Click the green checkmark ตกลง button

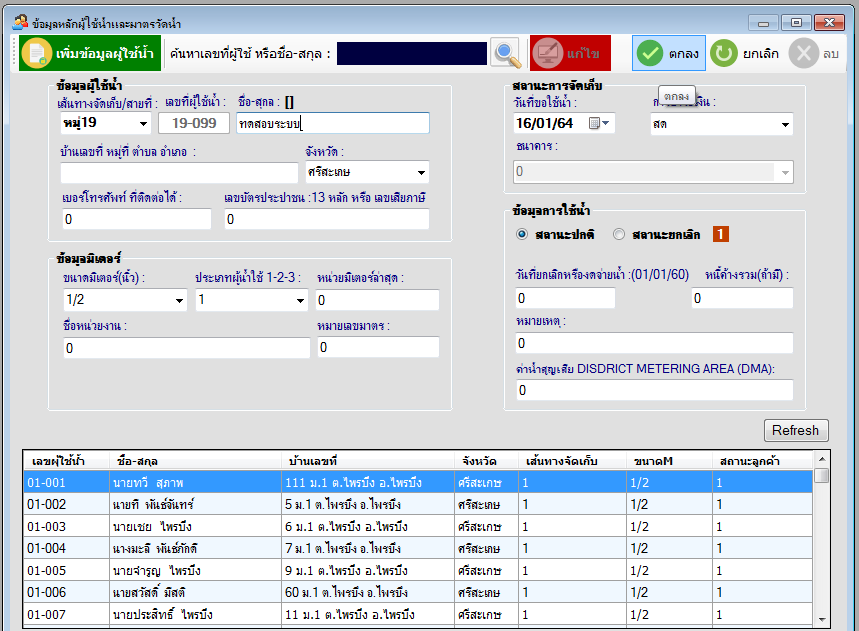coord(650,53)
